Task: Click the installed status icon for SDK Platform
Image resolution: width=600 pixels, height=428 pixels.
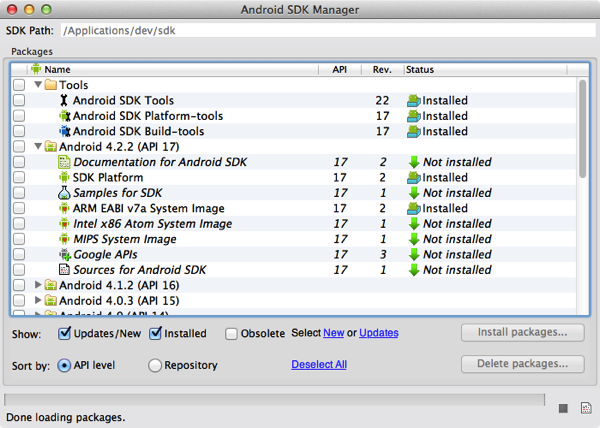Action: (414, 177)
